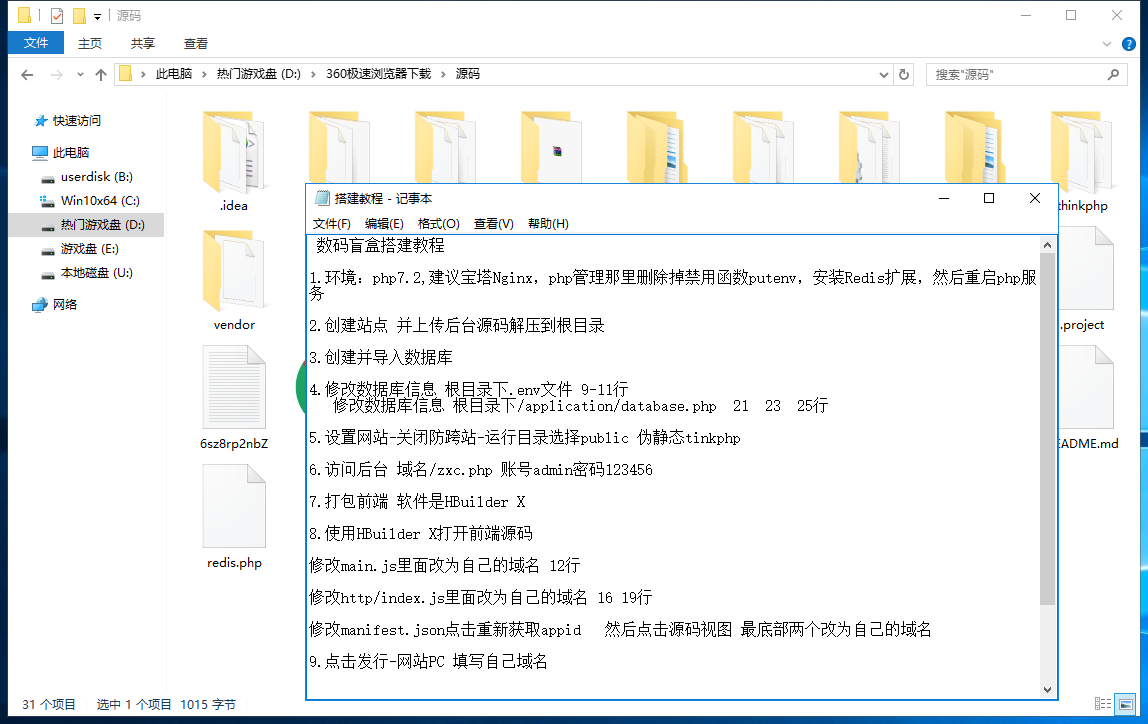Switch to details view in status bar
Screen dimensions: 1148x724
coord(1102,705)
